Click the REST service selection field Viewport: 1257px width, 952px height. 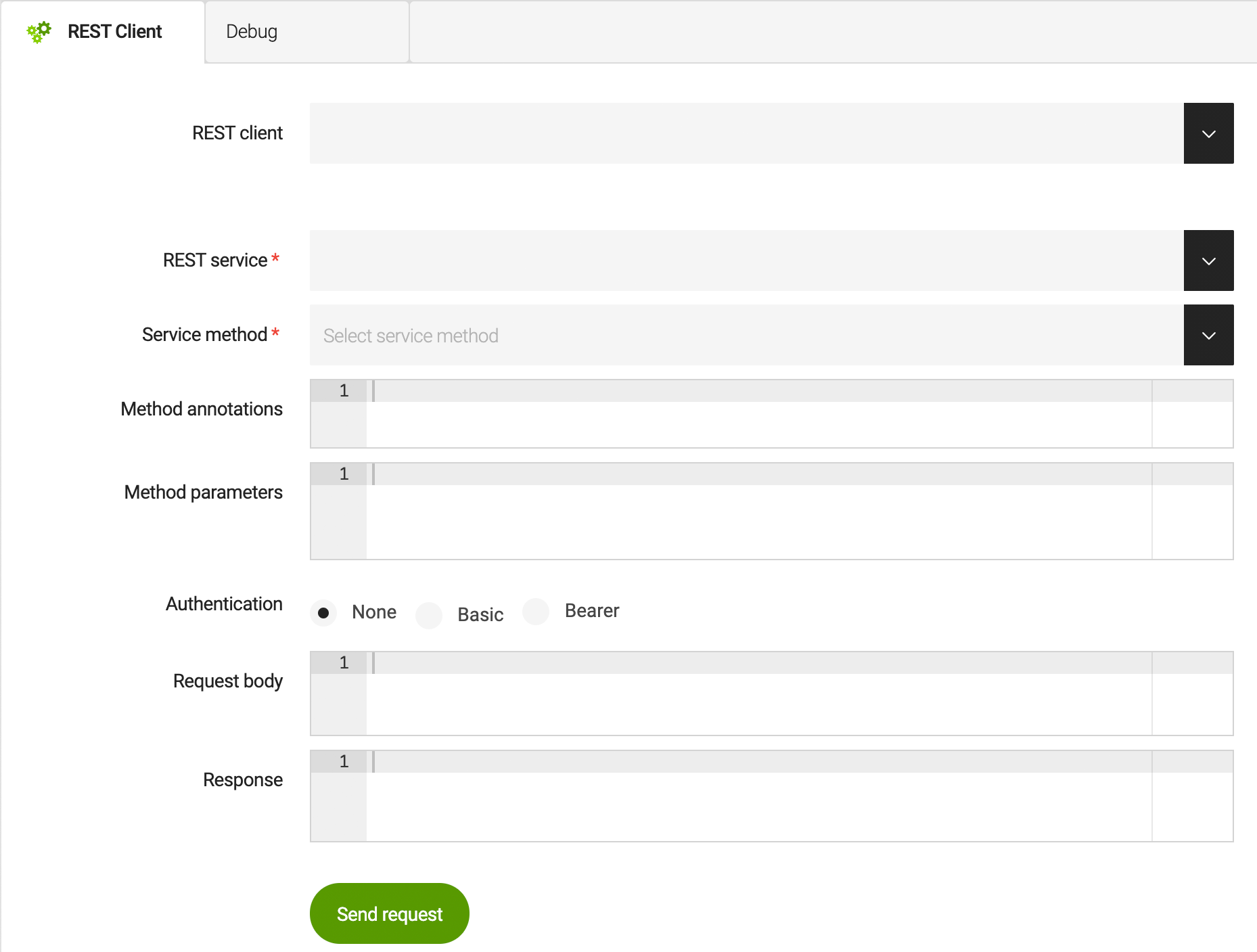click(x=746, y=260)
